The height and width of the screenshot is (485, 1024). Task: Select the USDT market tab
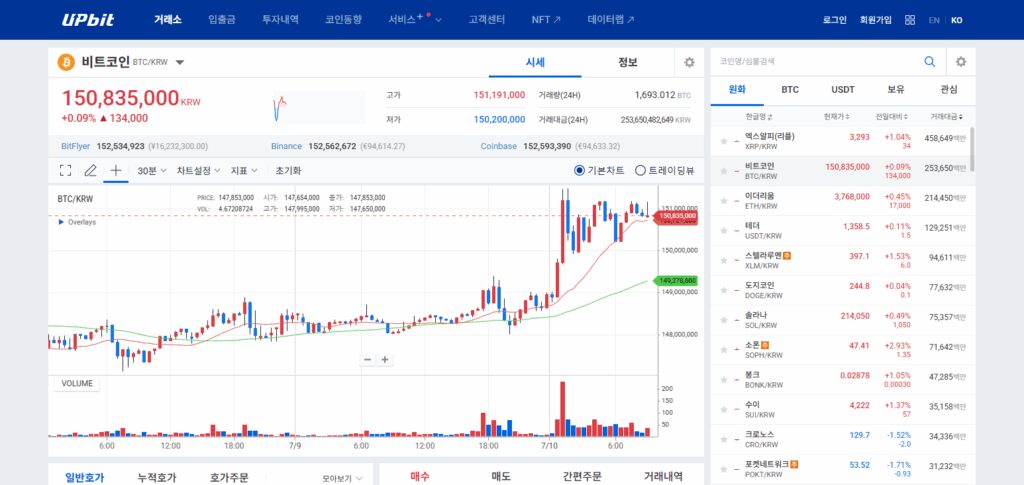coord(843,90)
